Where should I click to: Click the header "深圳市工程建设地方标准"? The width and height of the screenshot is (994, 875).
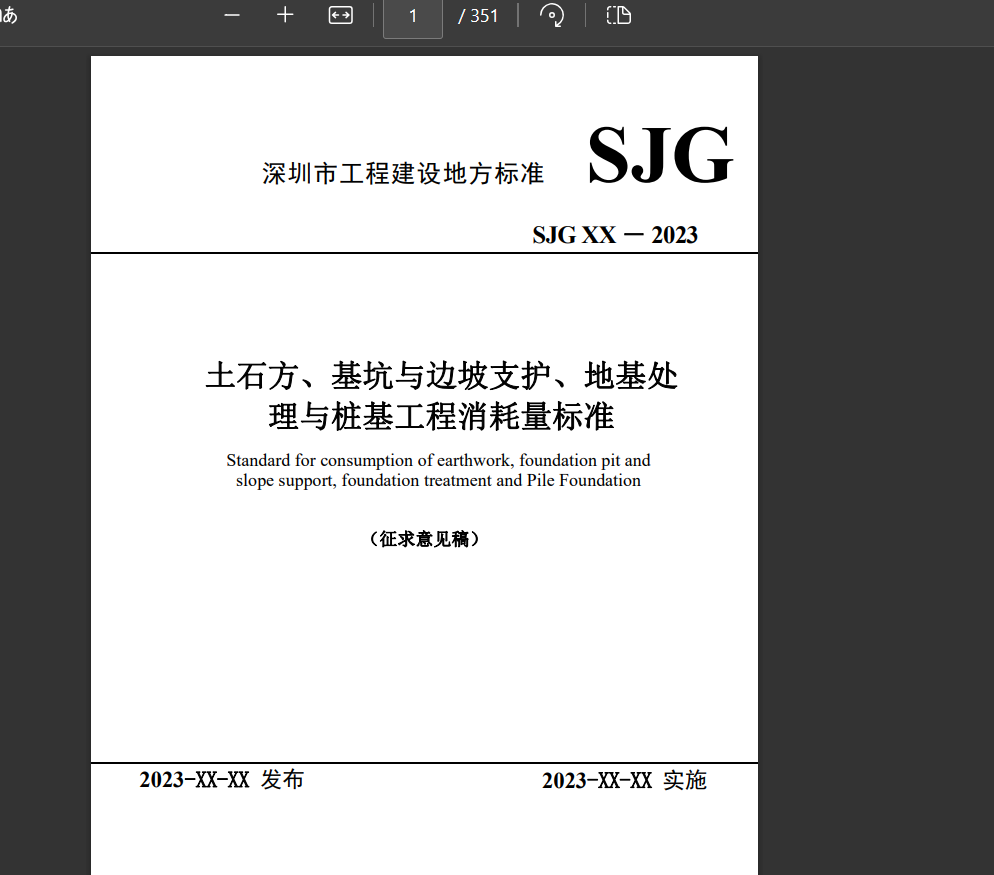point(403,173)
